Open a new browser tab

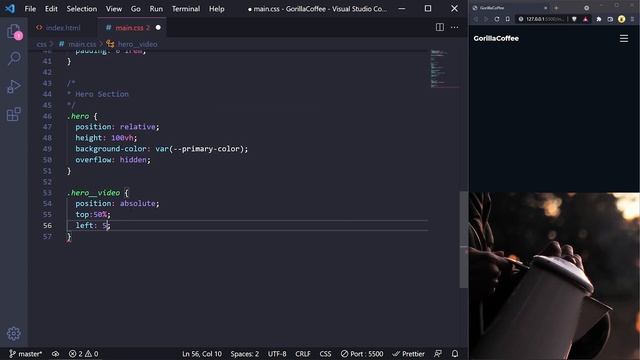(x=556, y=8)
